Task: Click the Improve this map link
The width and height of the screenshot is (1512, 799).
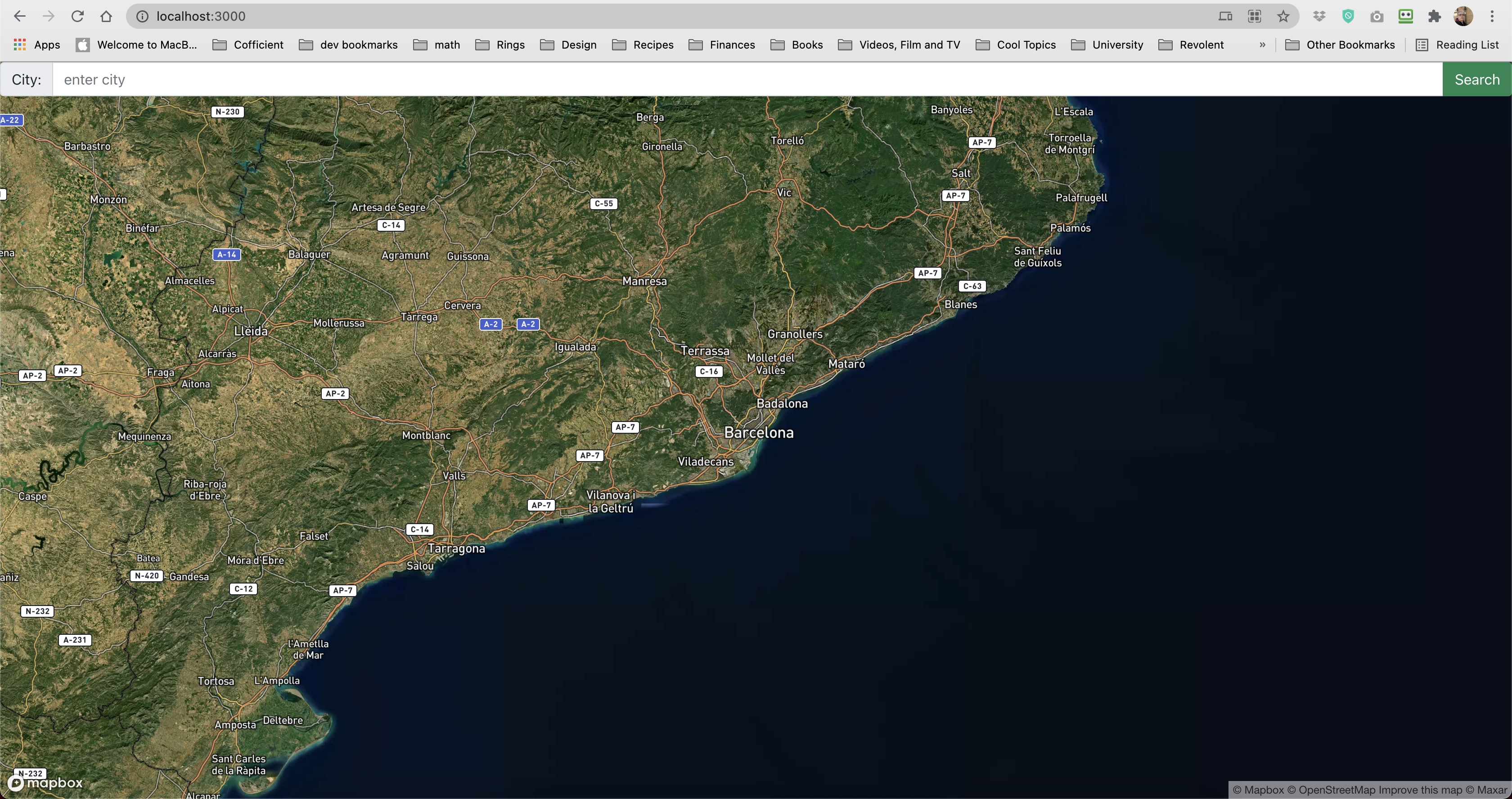Action: pyautogui.click(x=1421, y=790)
